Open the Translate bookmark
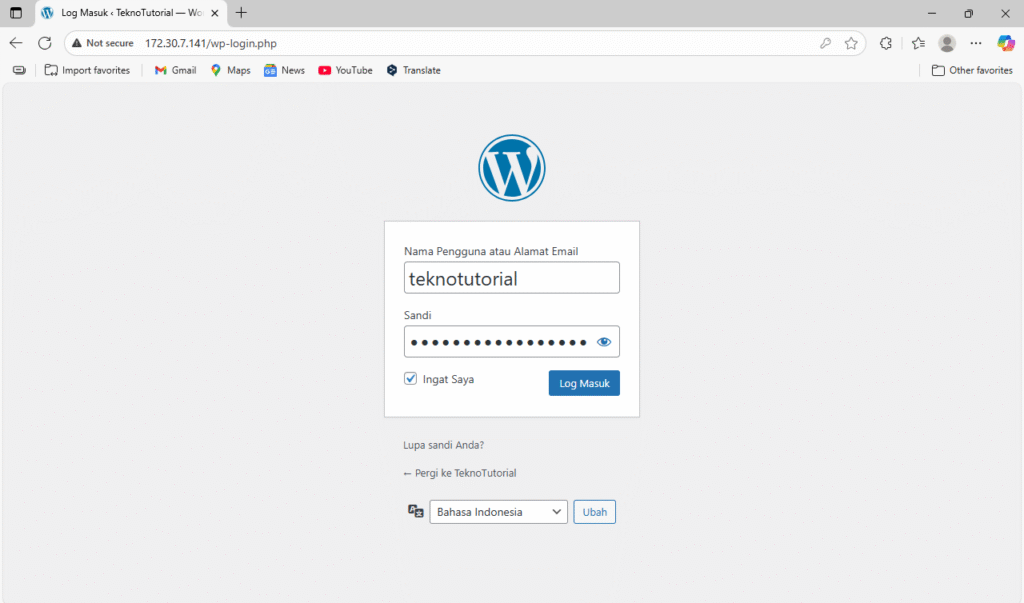1024x603 pixels. (x=413, y=70)
